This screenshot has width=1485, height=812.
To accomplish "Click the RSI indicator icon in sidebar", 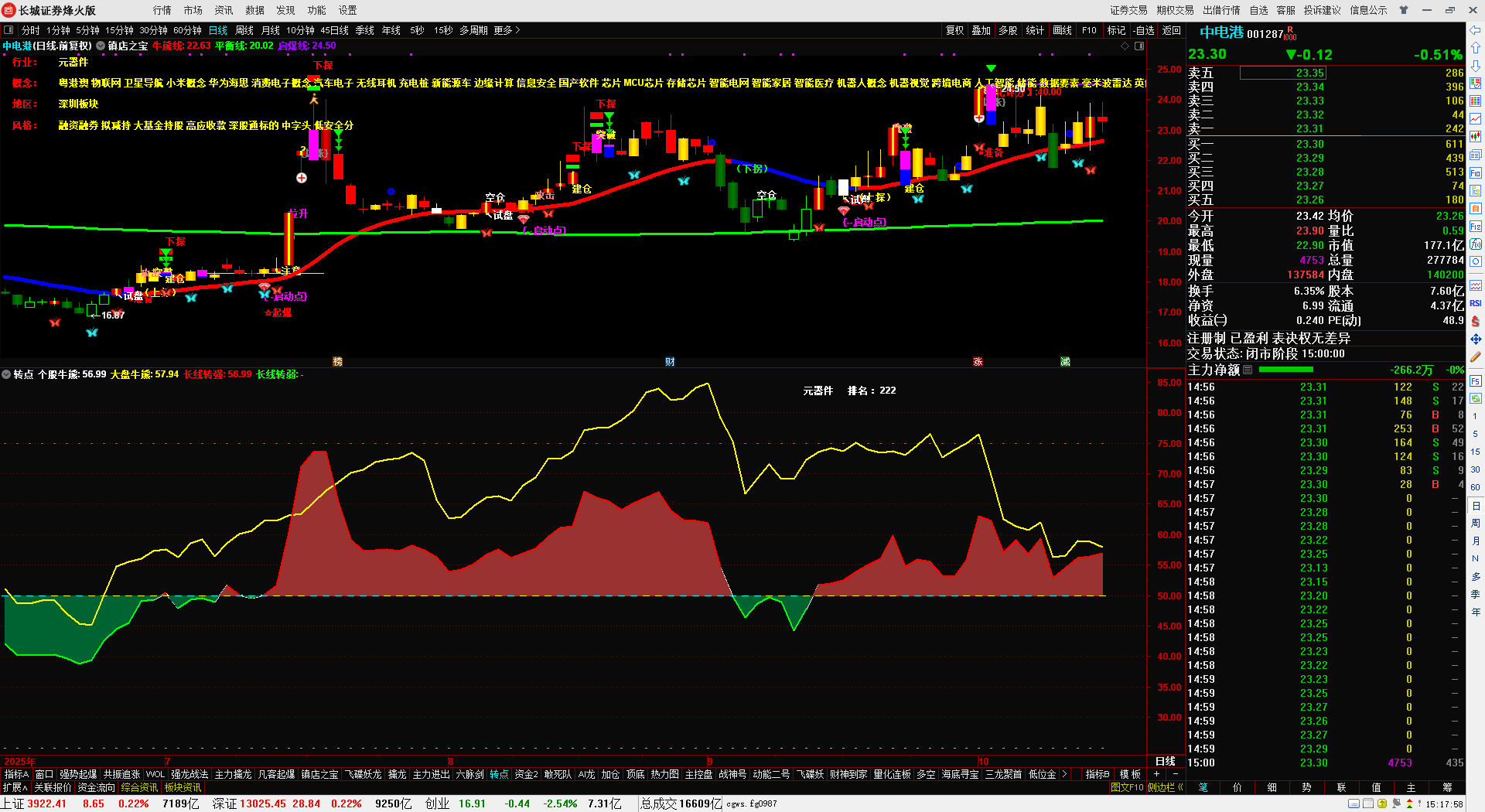I will [1476, 303].
